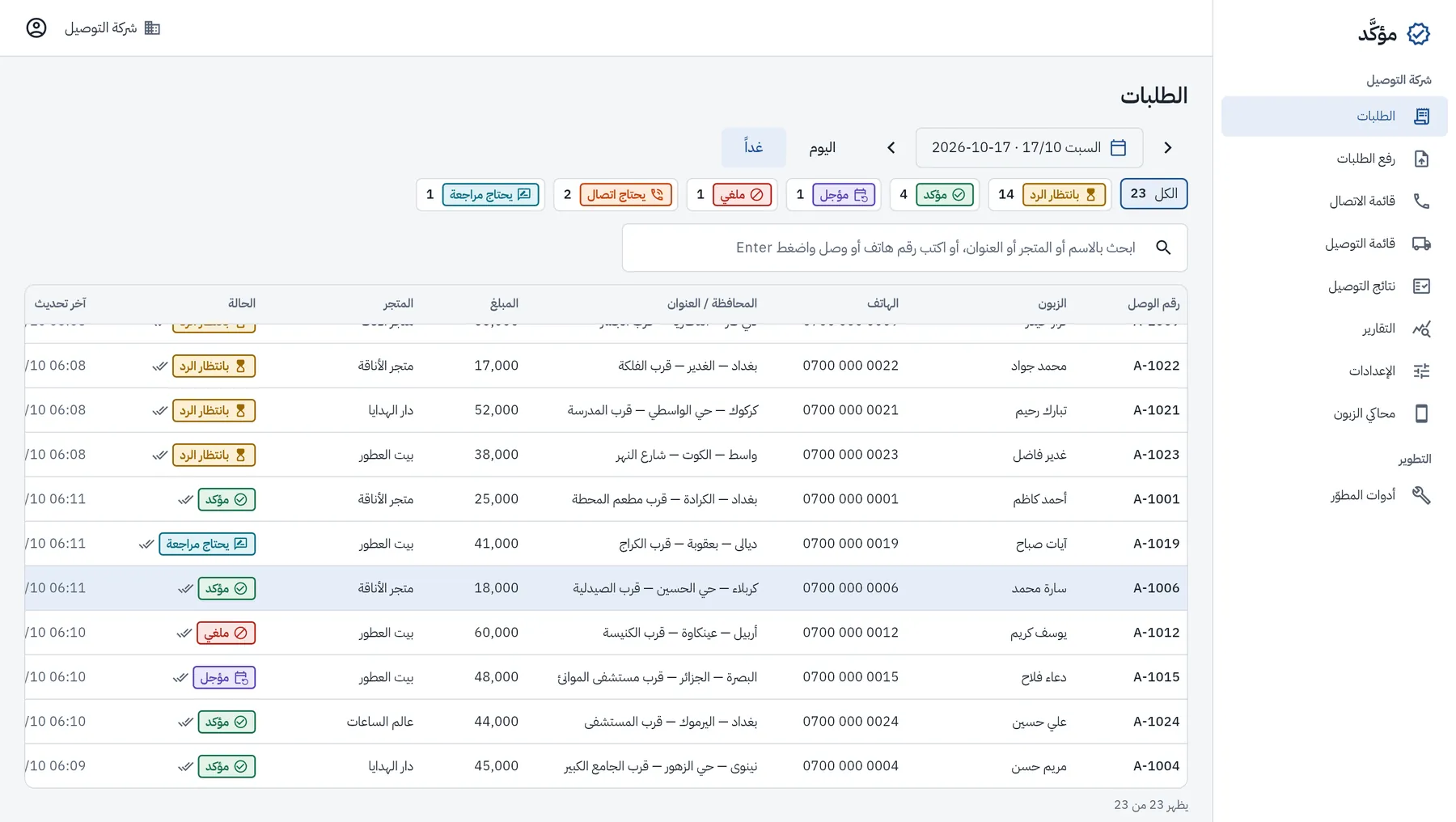This screenshot has height=822, width=1456.
Task: Open نتائج التوصيل results page
Action: pyautogui.click(x=1335, y=286)
